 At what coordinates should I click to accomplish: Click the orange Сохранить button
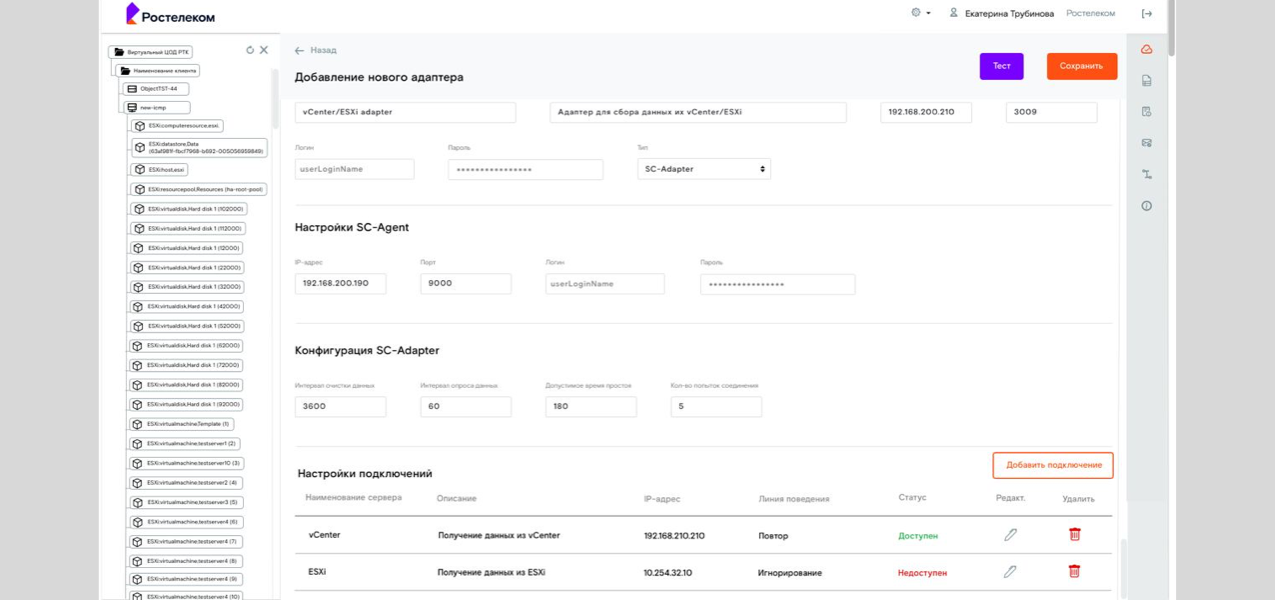(1081, 66)
